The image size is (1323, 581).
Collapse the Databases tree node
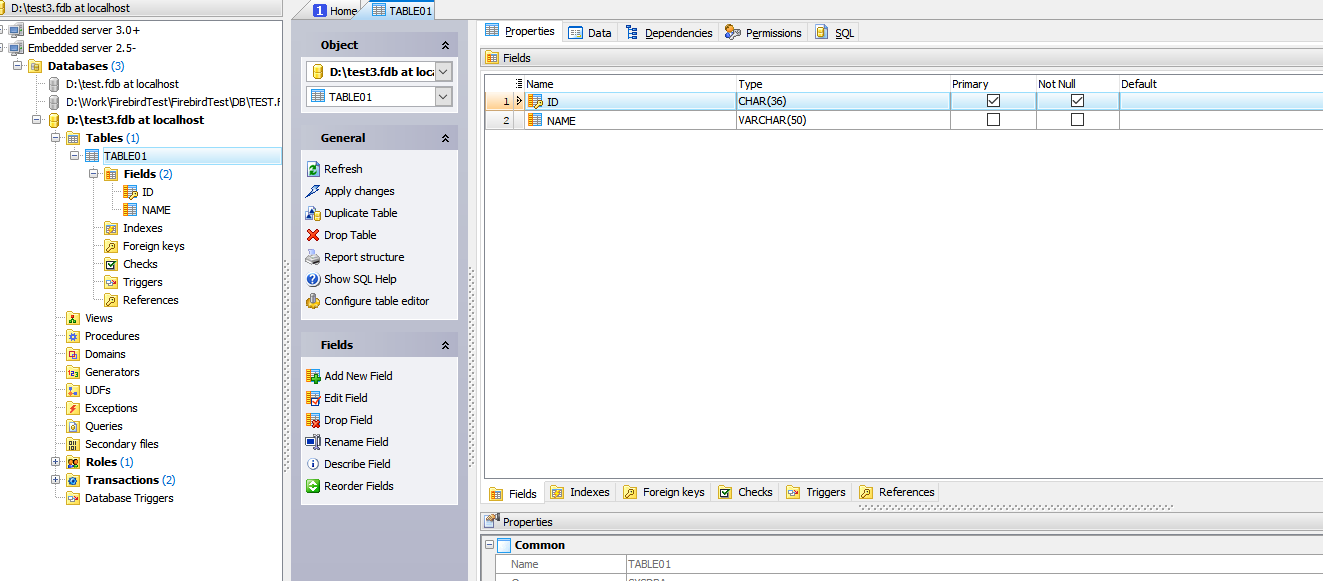[18, 66]
